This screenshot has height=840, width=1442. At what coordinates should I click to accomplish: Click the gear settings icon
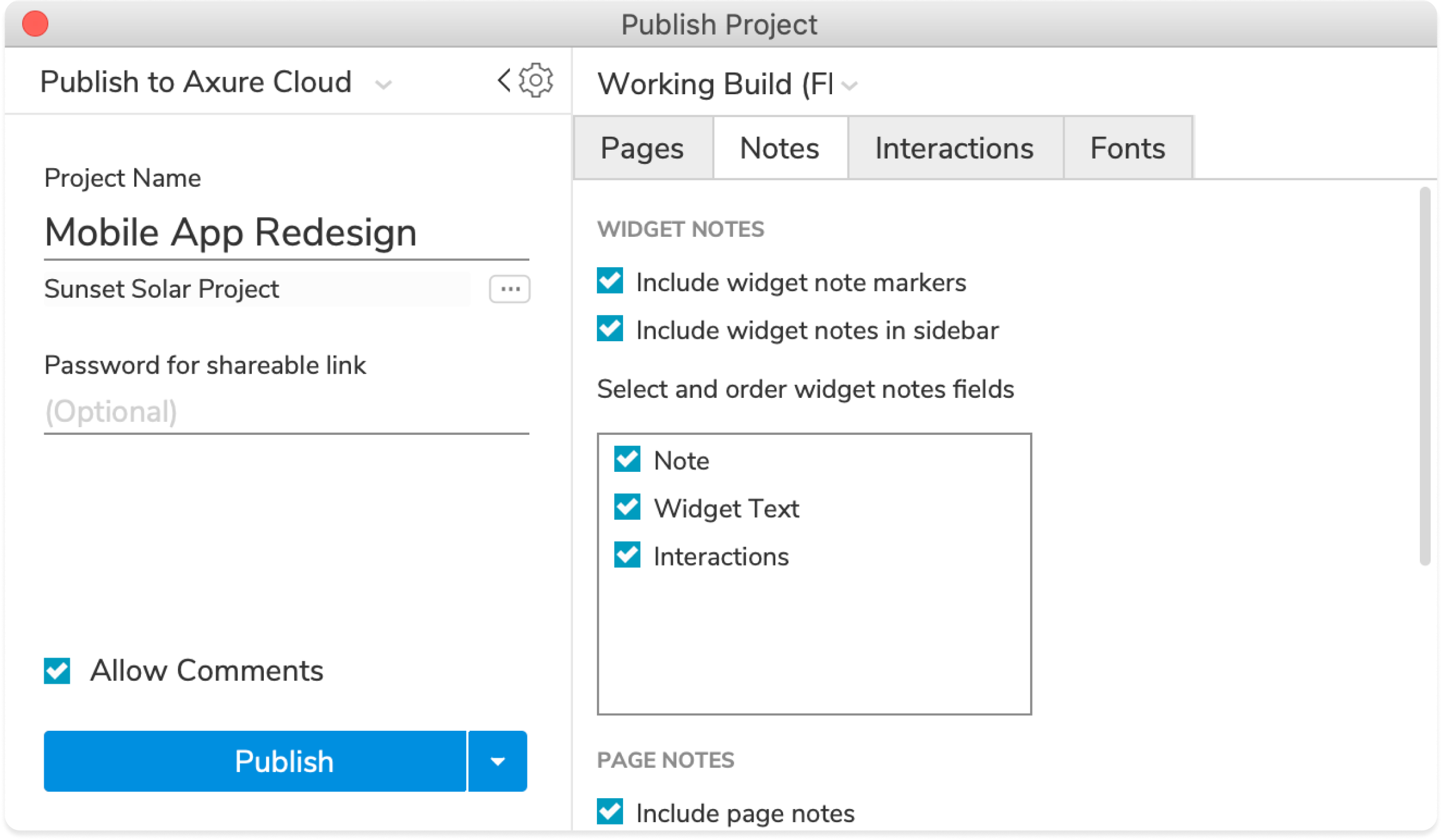click(535, 81)
